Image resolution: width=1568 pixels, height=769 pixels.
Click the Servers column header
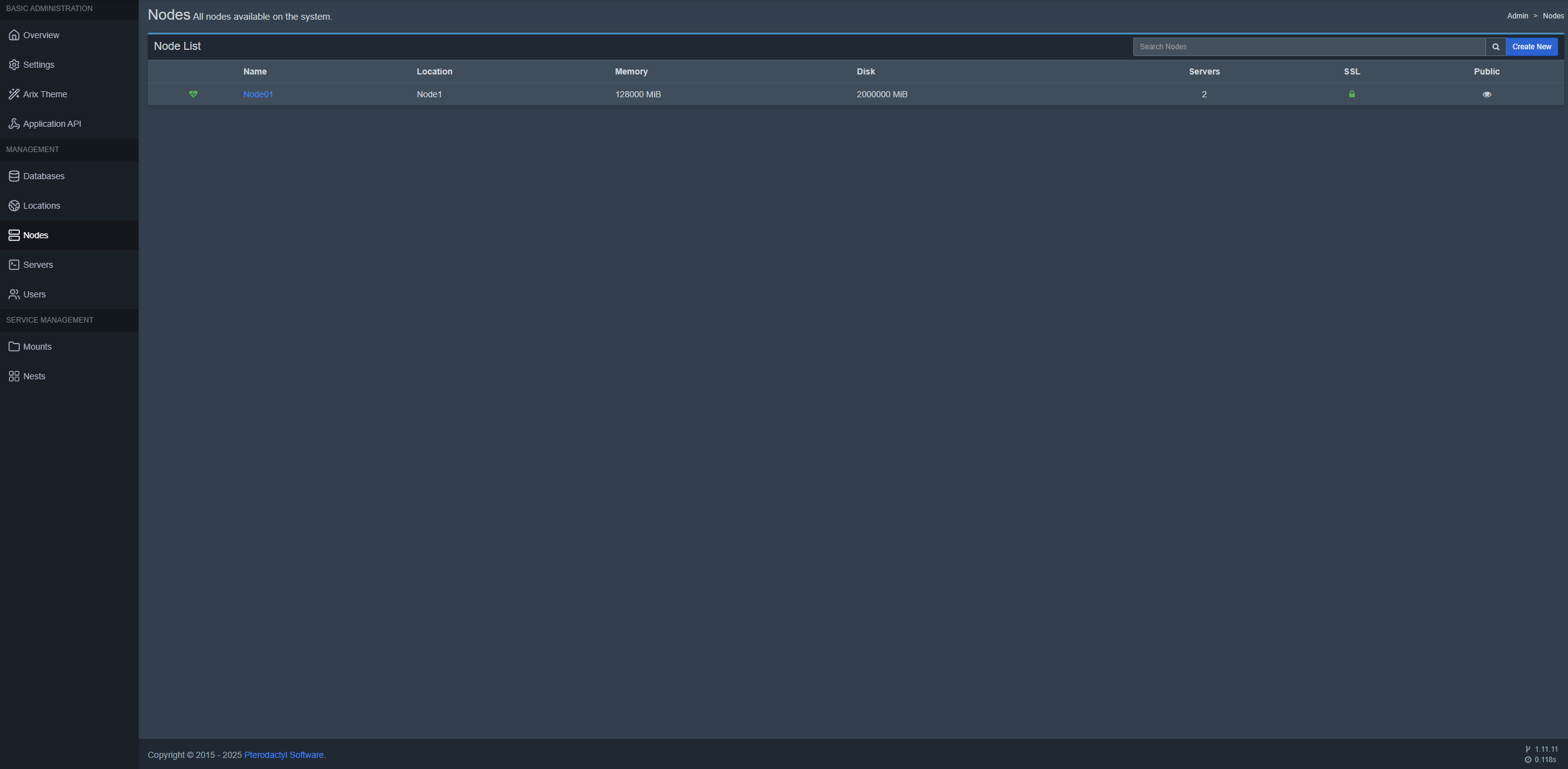click(1204, 71)
